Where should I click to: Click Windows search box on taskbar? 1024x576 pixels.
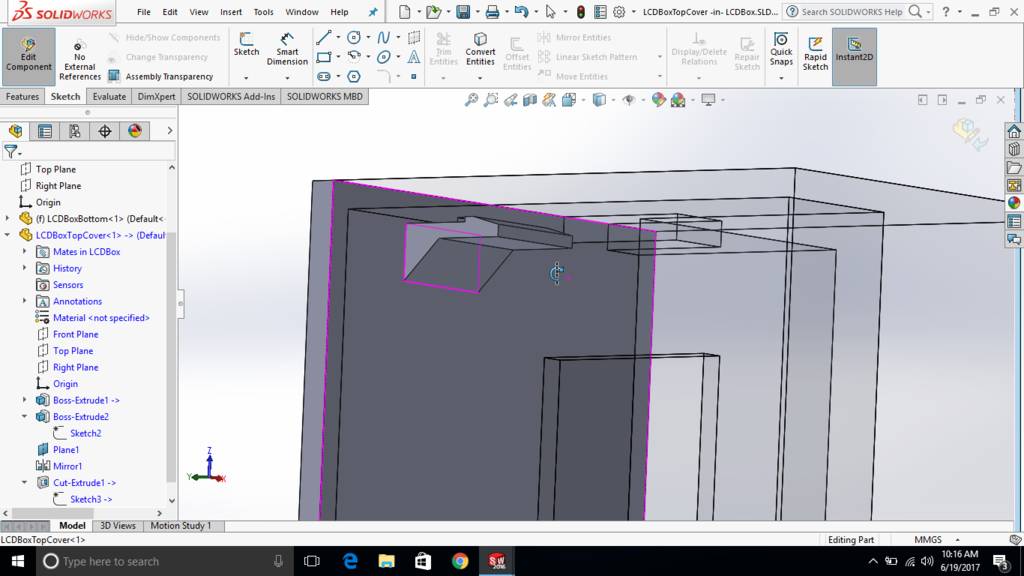click(x=163, y=561)
